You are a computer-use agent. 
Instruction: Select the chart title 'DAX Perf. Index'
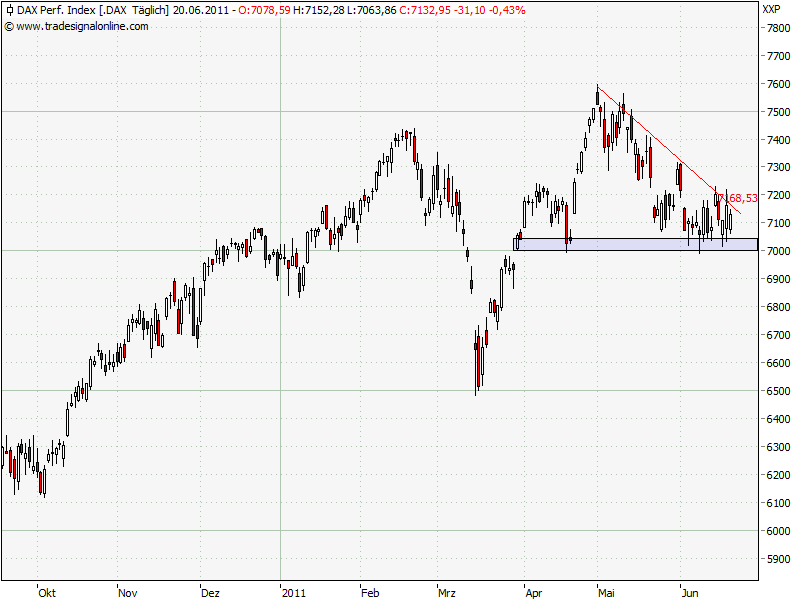pos(56,10)
